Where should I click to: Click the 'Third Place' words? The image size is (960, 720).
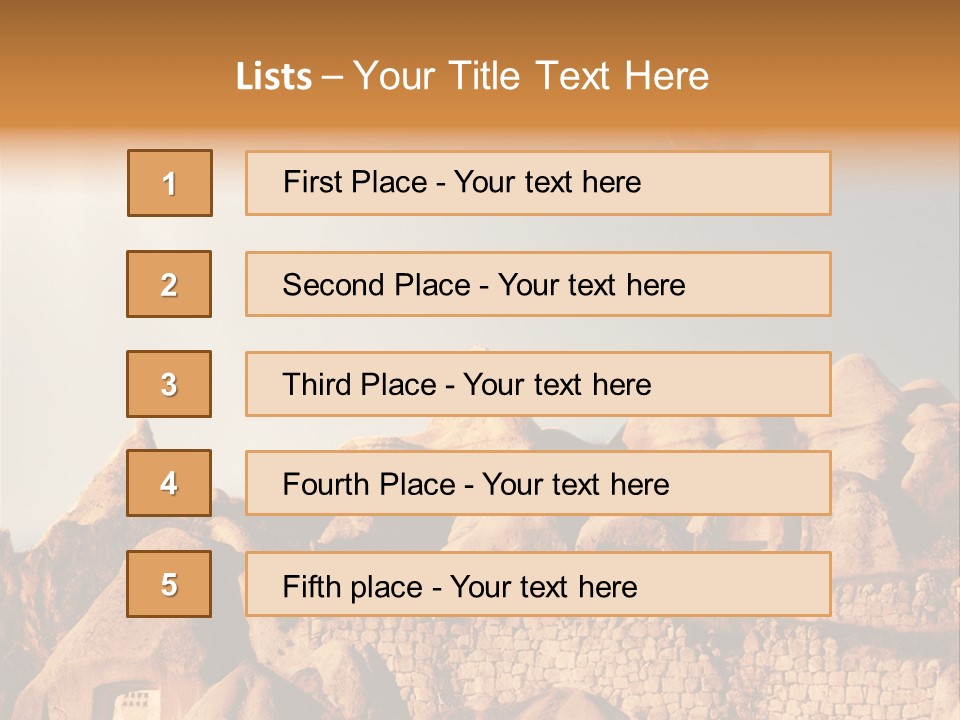click(x=360, y=384)
